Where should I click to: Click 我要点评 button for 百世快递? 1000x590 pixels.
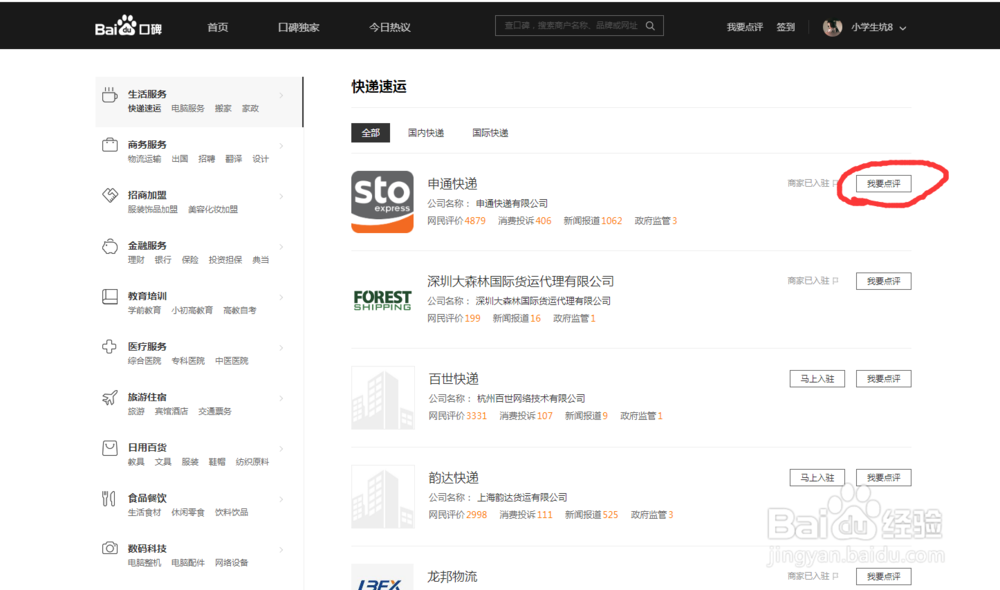[883, 379]
